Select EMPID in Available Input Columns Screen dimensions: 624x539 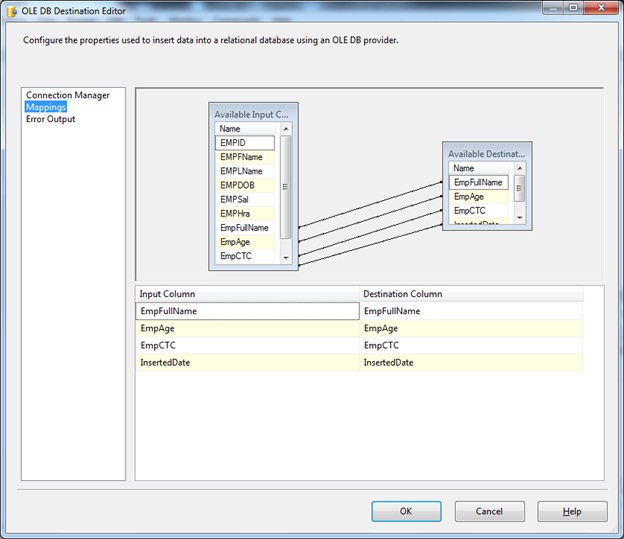point(245,143)
